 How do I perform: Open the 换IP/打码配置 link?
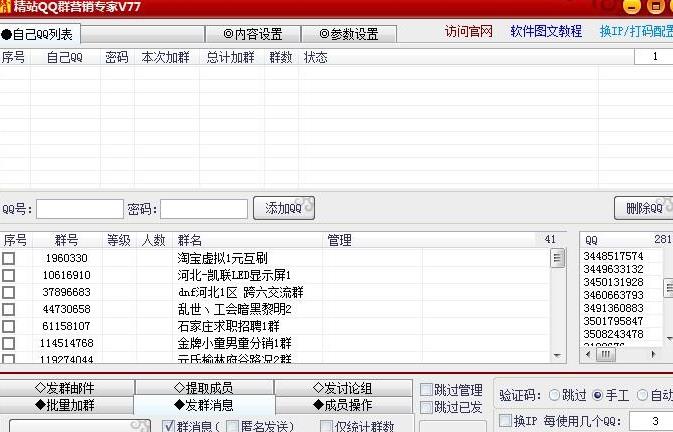pos(636,31)
